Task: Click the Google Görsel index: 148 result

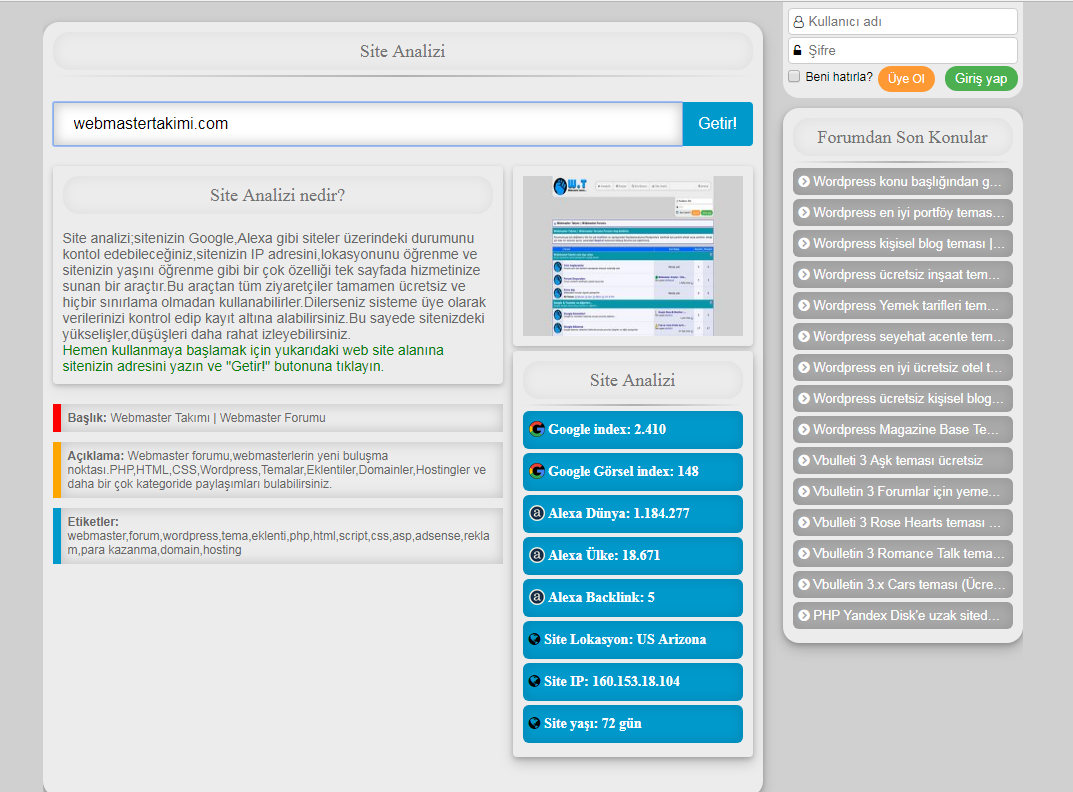Action: coord(633,472)
